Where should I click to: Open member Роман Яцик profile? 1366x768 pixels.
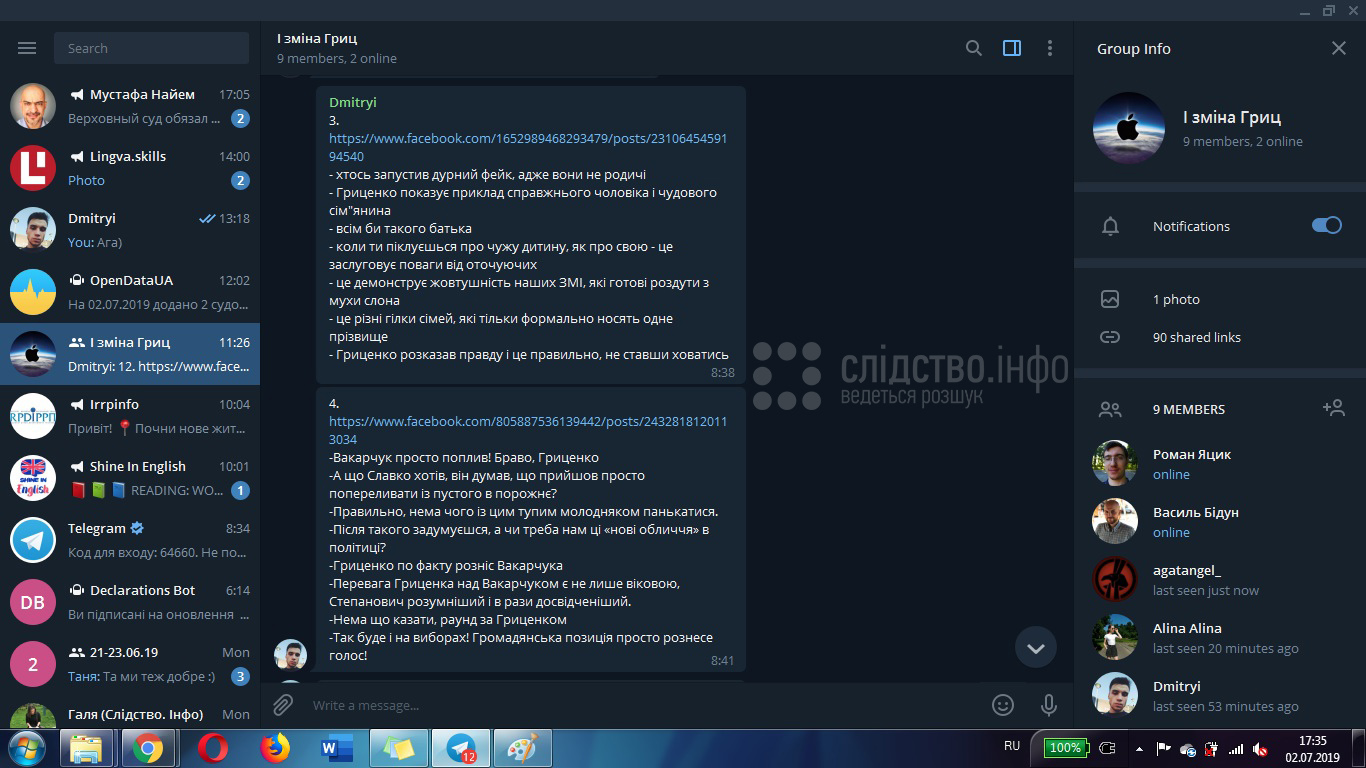[1220, 463]
